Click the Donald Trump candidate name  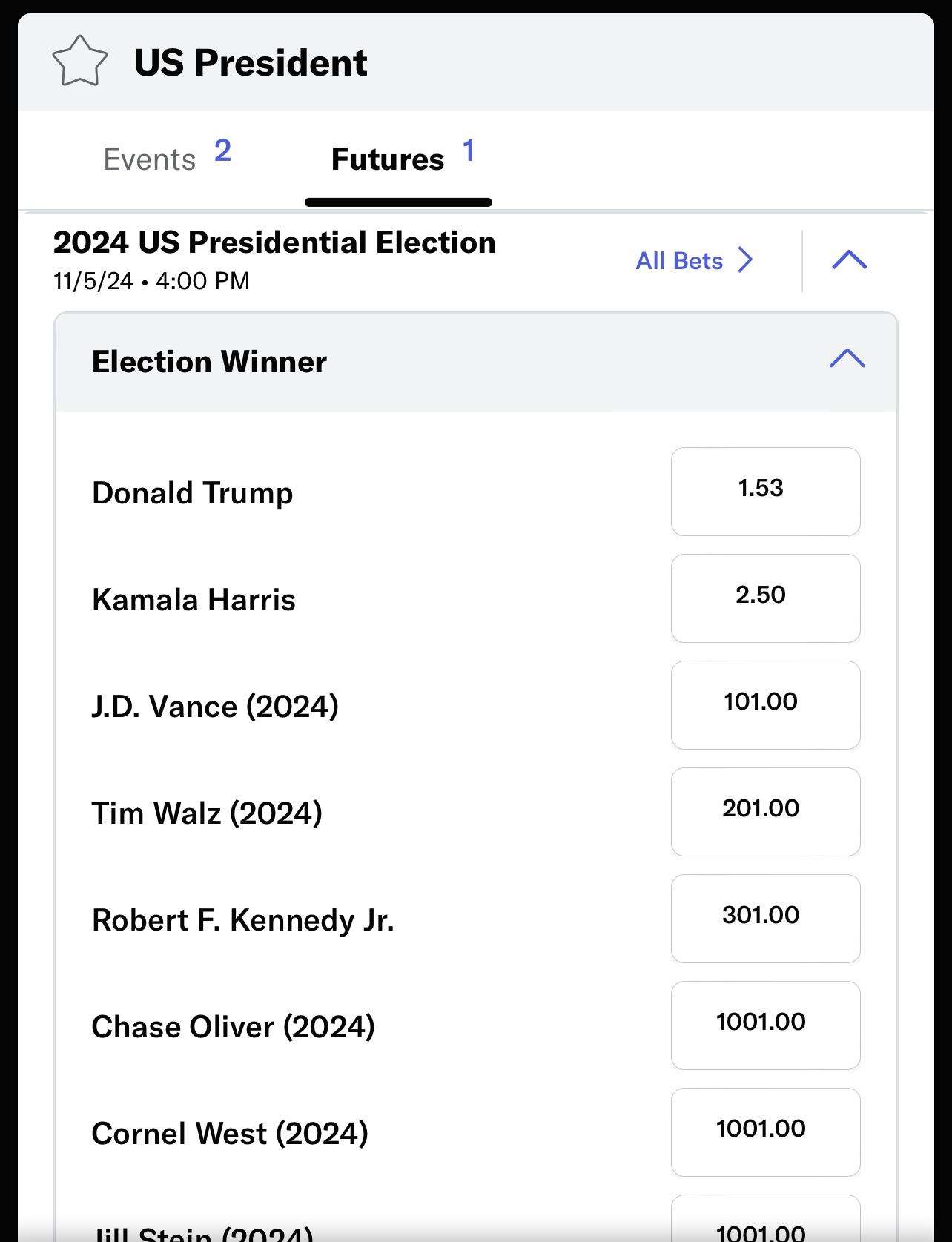point(193,493)
